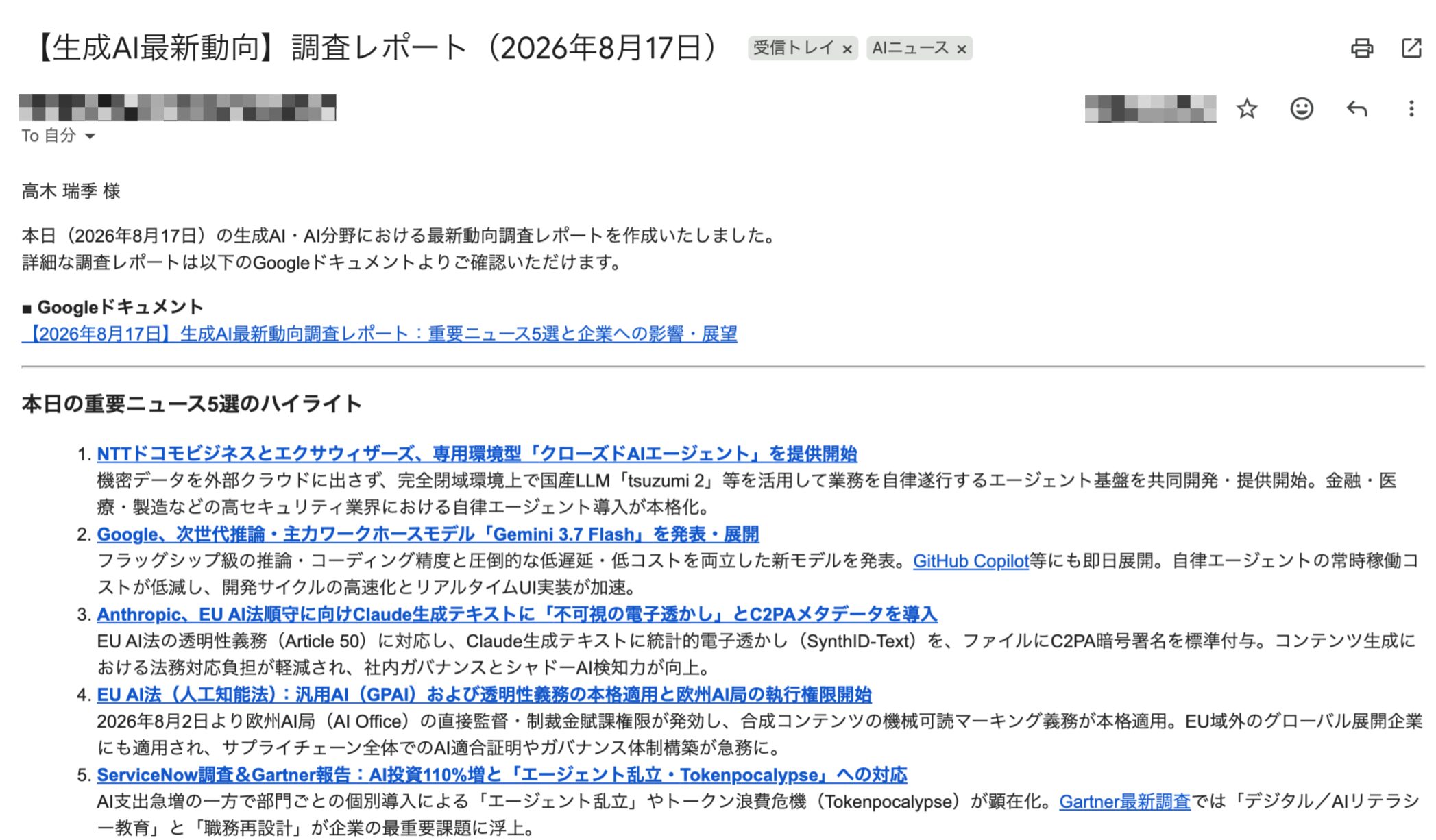Click the greeting 高木 瑞季 様
Image resolution: width=1436 pixels, height=840 pixels.
(x=71, y=190)
